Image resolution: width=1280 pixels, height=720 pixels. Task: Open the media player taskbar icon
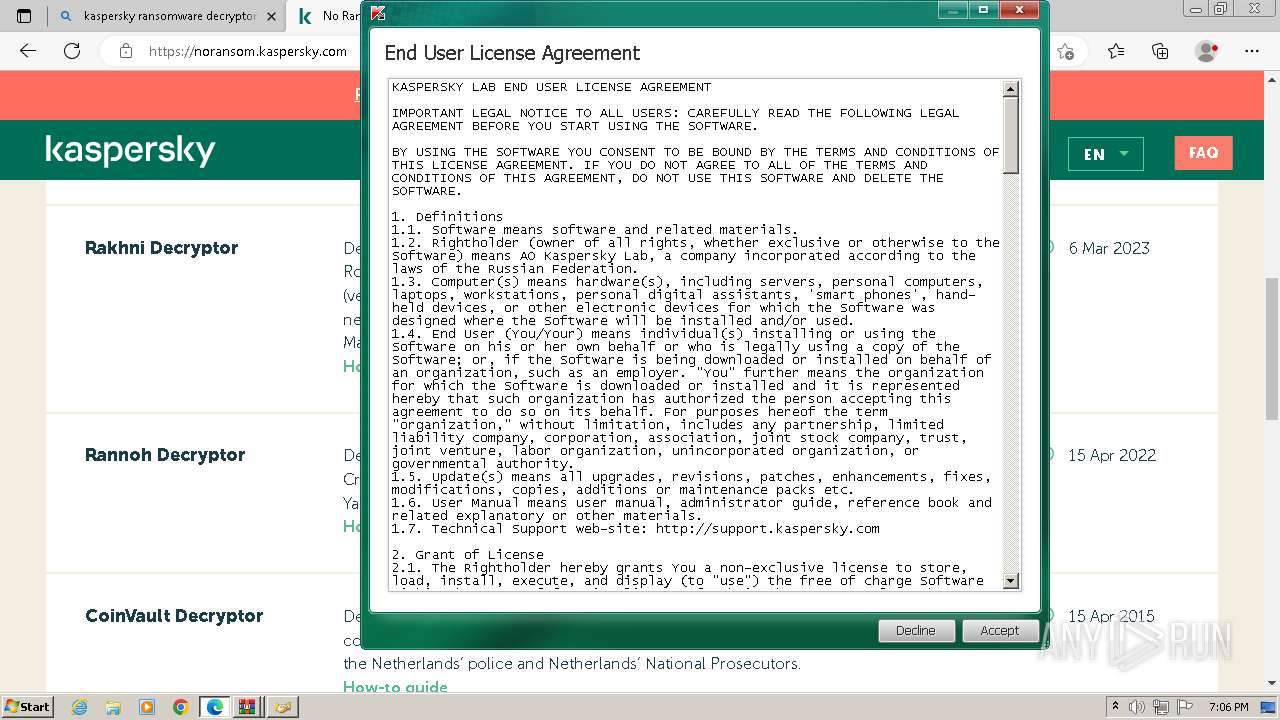click(147, 707)
